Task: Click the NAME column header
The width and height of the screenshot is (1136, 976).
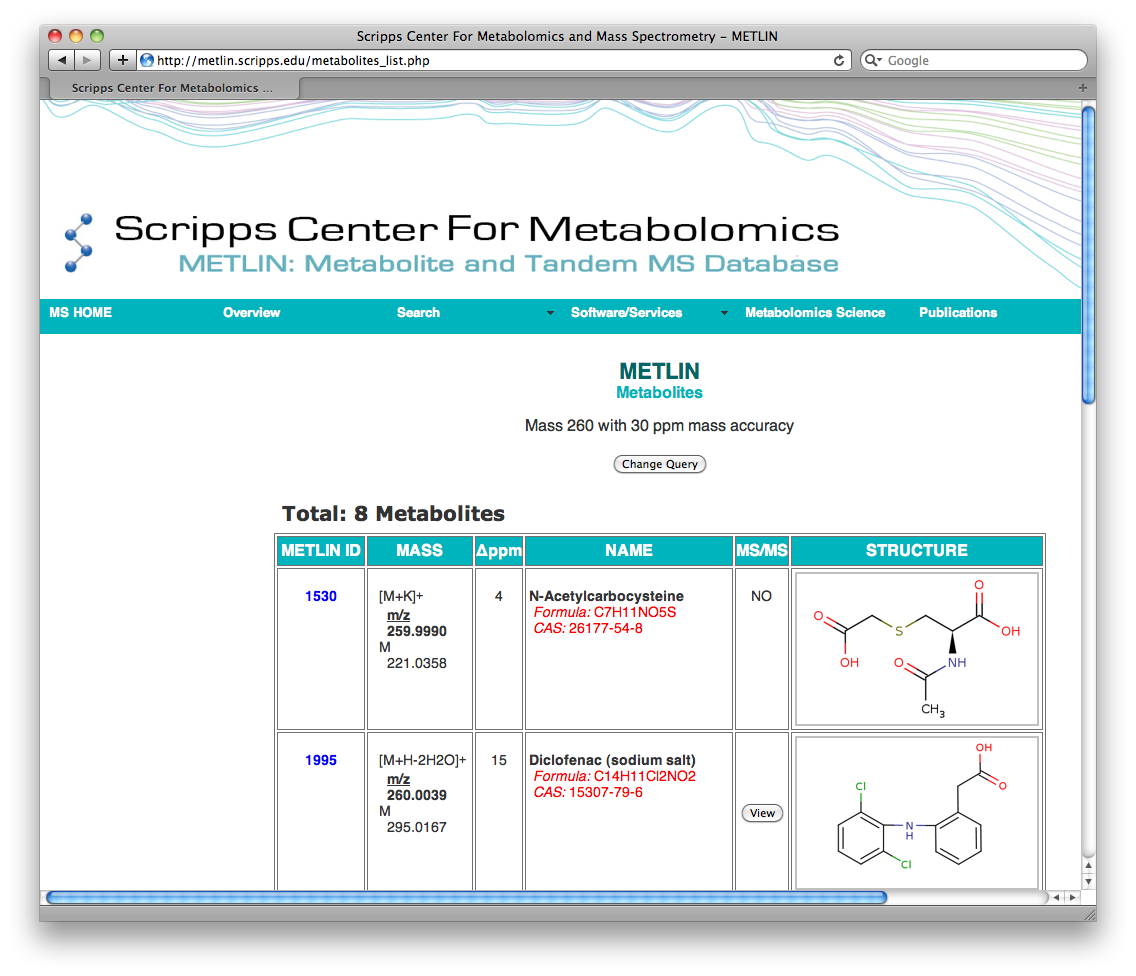Action: tap(629, 551)
